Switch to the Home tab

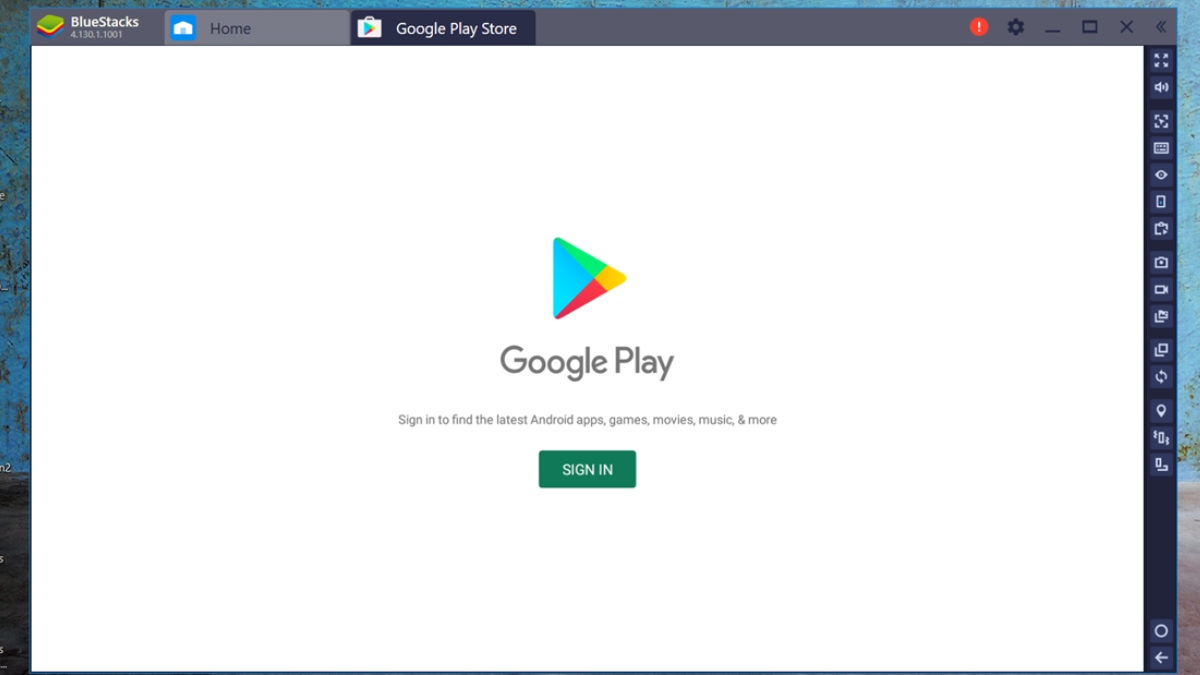(229, 28)
